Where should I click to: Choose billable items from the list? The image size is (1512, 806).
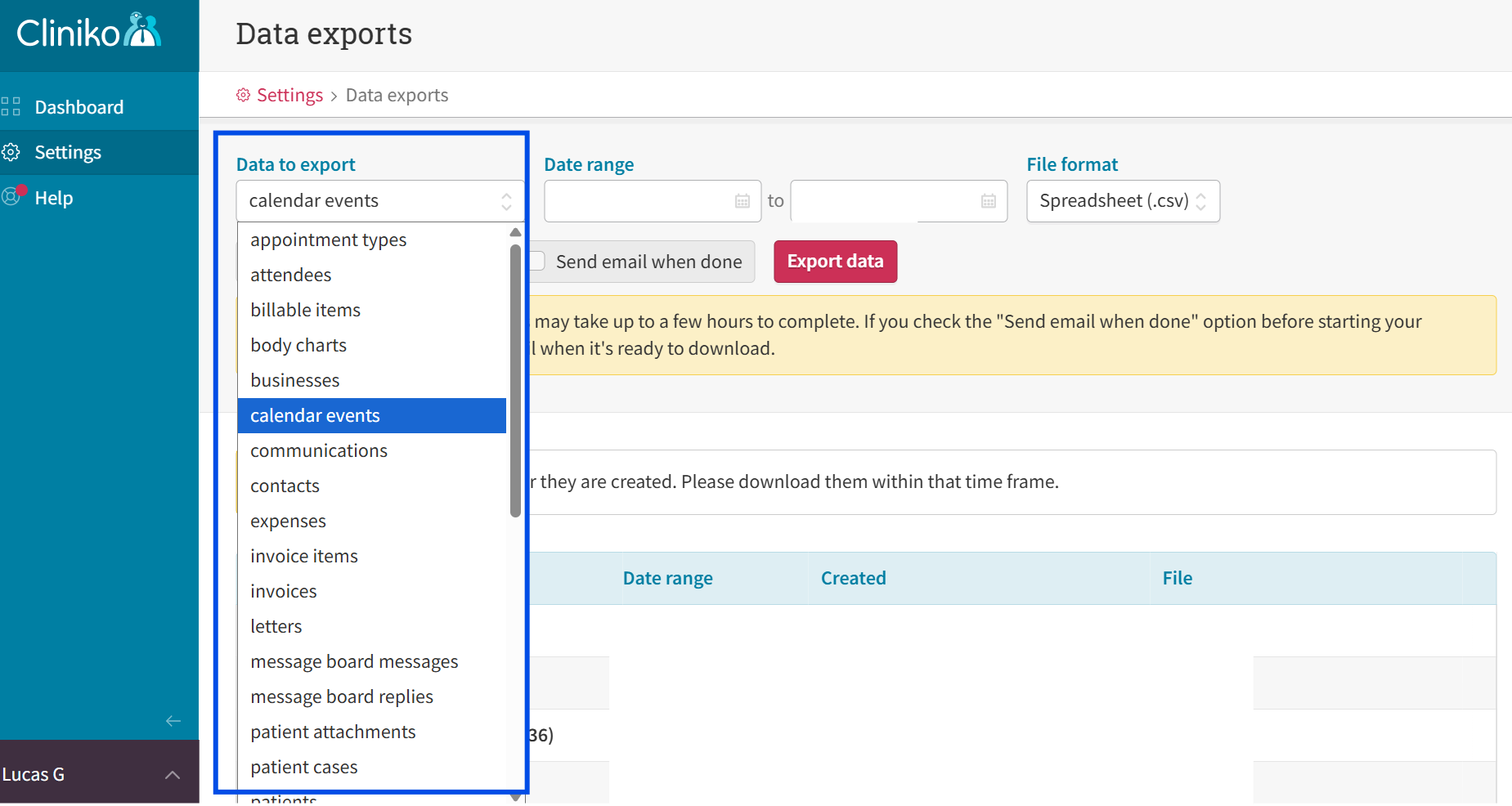coord(372,311)
